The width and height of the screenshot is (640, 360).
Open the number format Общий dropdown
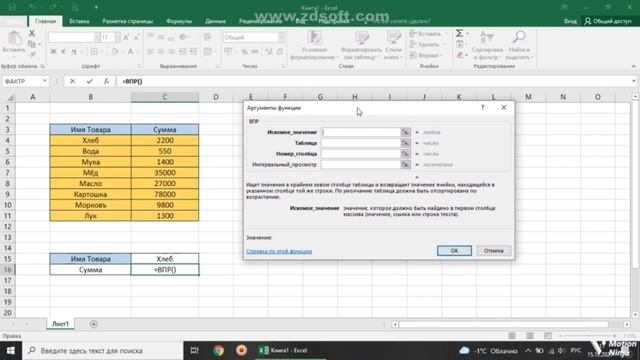coord(281,38)
